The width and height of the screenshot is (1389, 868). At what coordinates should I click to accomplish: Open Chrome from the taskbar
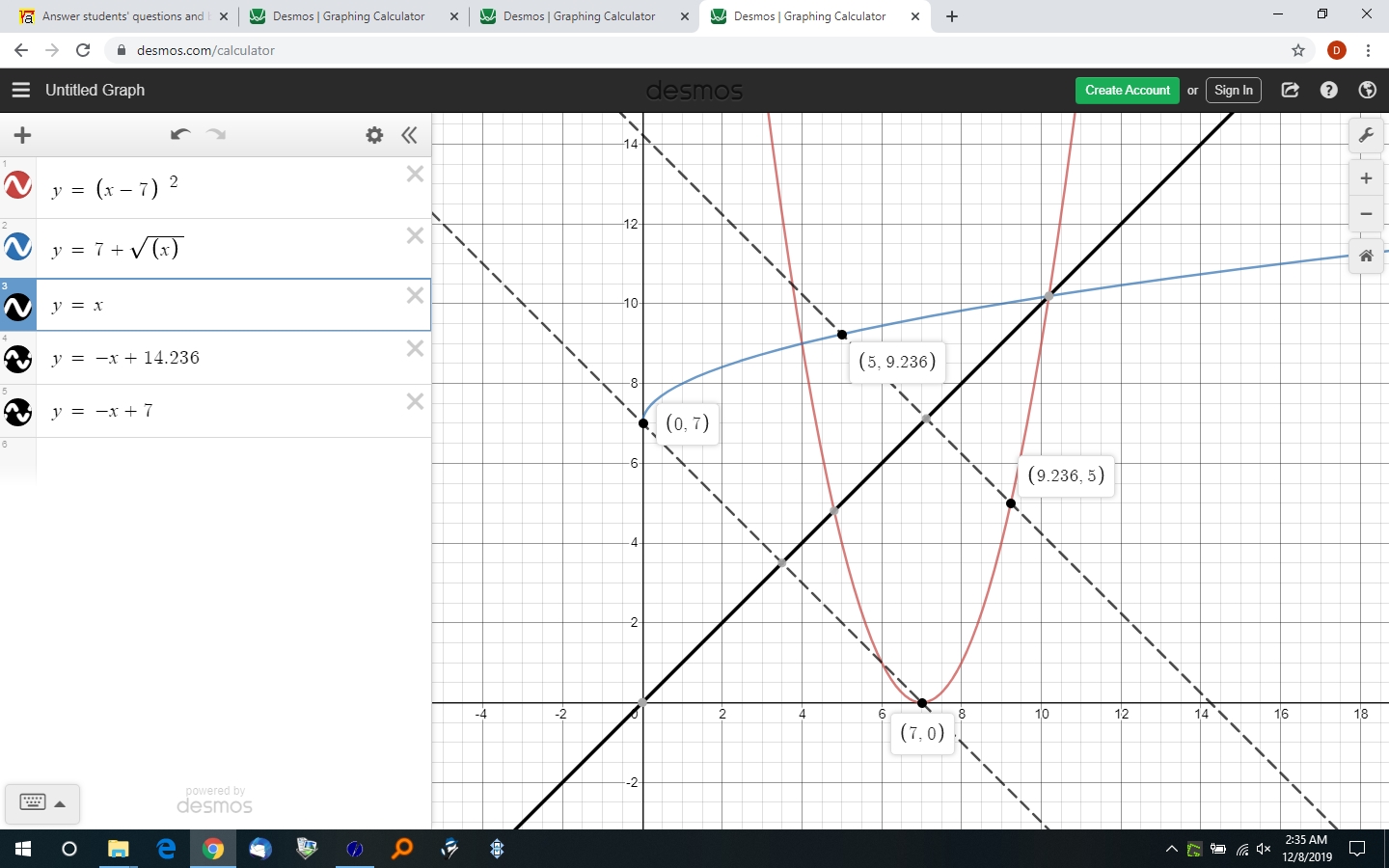coord(213,849)
